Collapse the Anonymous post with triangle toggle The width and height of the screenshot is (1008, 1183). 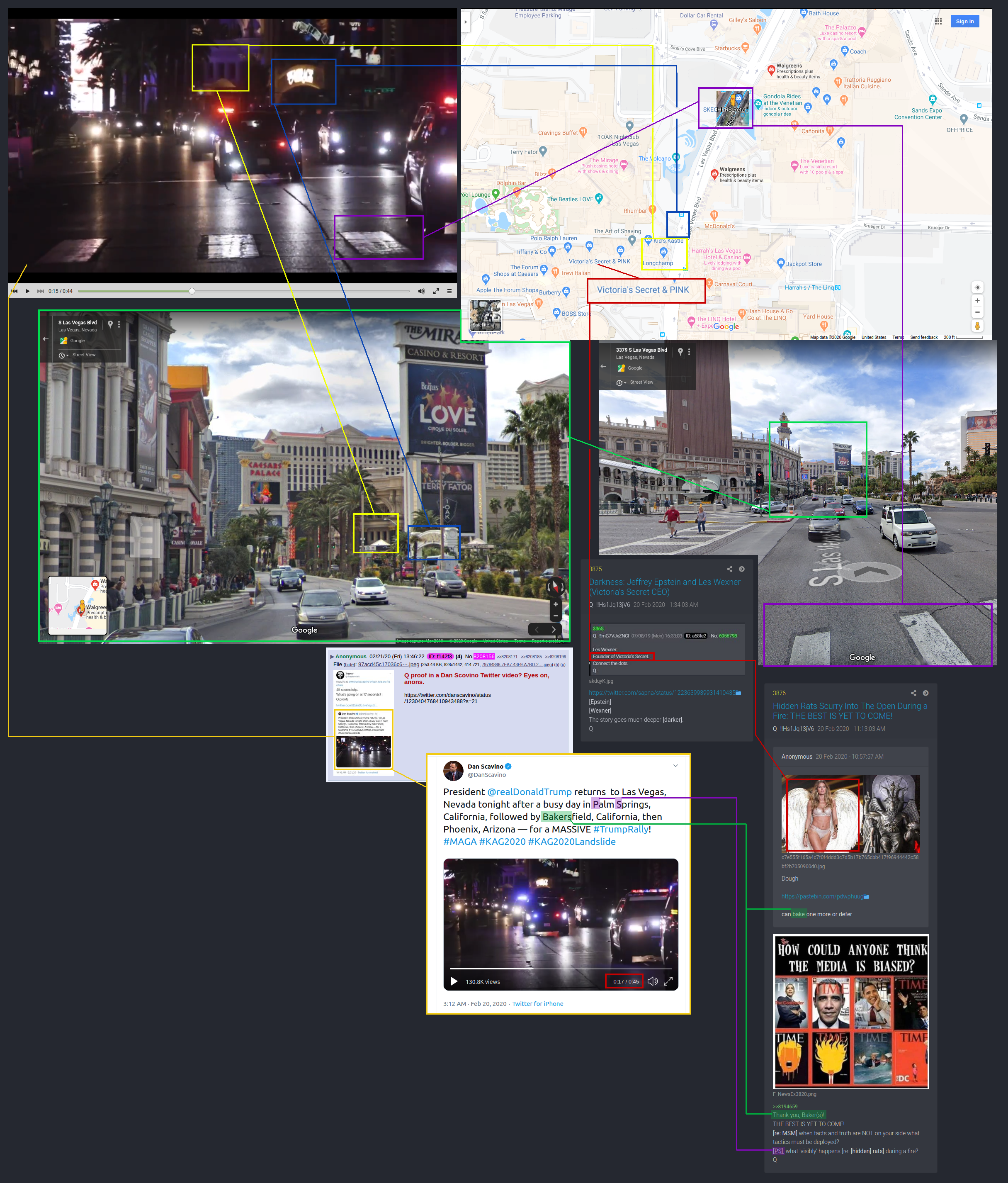(332, 657)
